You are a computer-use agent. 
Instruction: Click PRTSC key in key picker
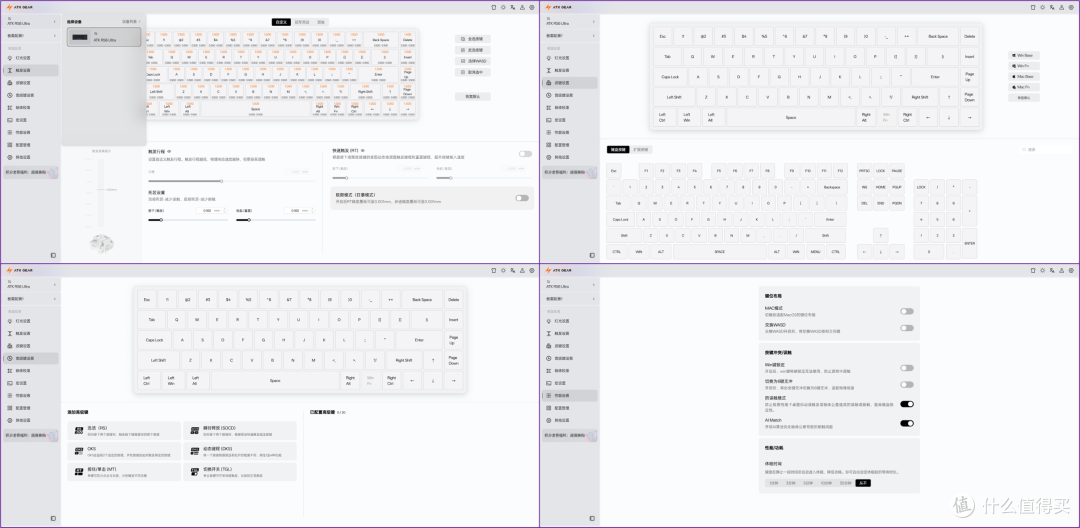pyautogui.click(x=864, y=170)
